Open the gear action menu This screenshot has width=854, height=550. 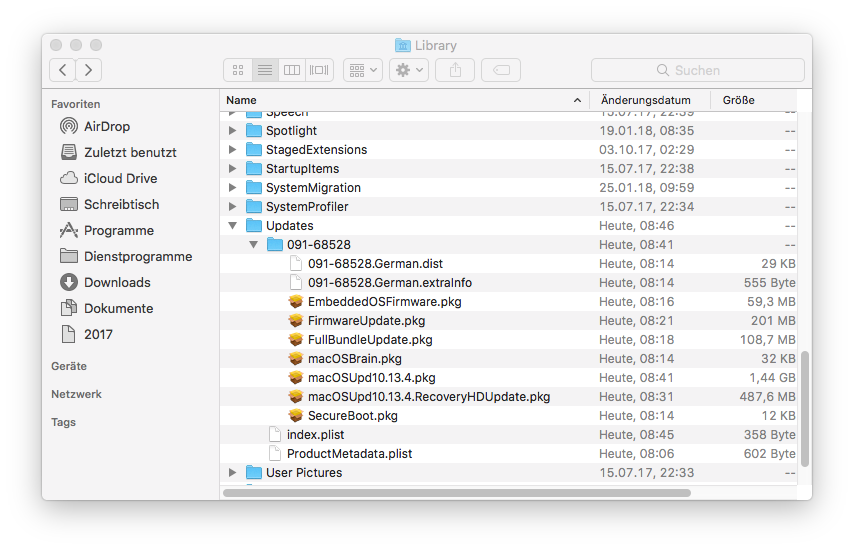(x=409, y=70)
